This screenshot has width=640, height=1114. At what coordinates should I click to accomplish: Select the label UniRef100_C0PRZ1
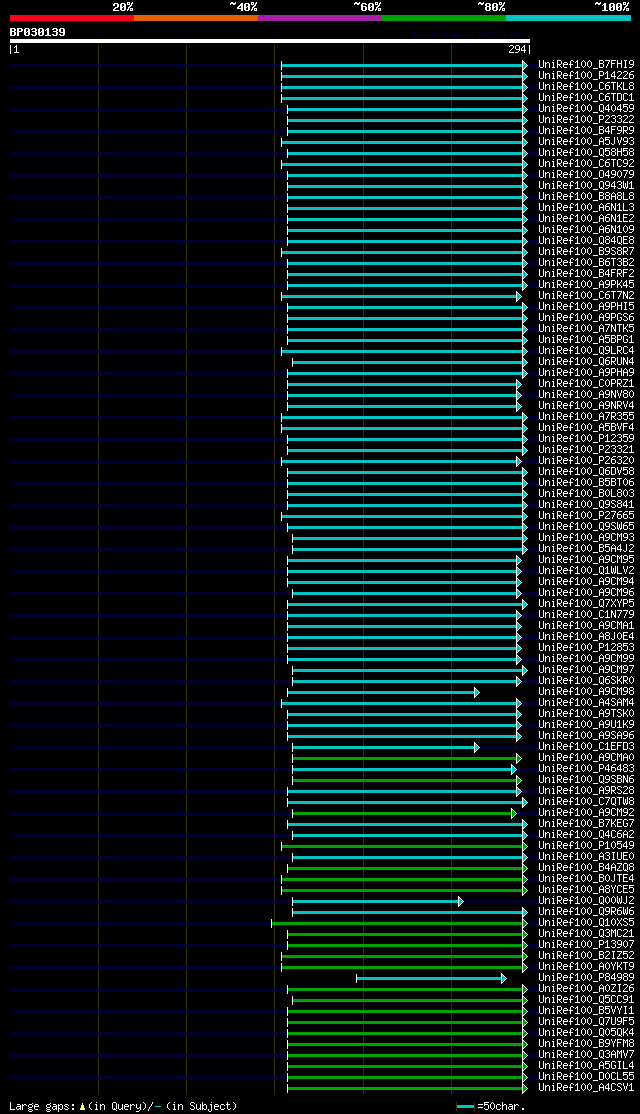[586, 384]
